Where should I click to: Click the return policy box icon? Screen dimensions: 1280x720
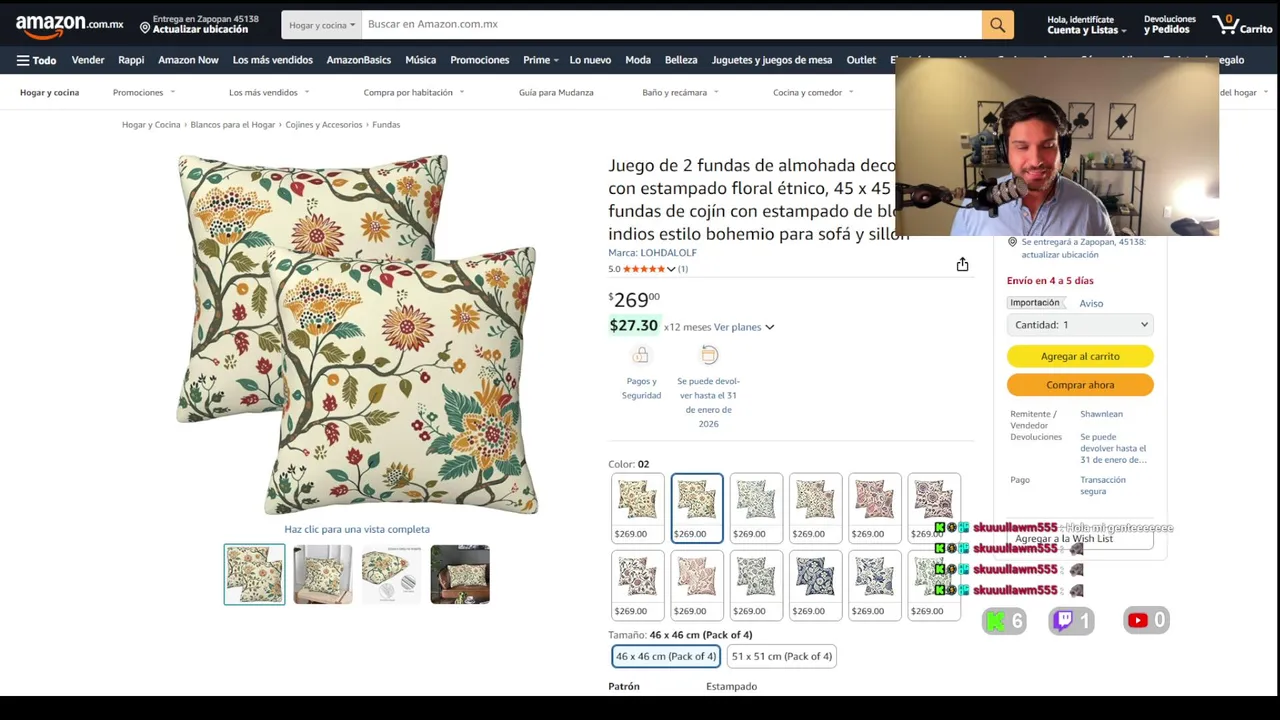pos(709,355)
